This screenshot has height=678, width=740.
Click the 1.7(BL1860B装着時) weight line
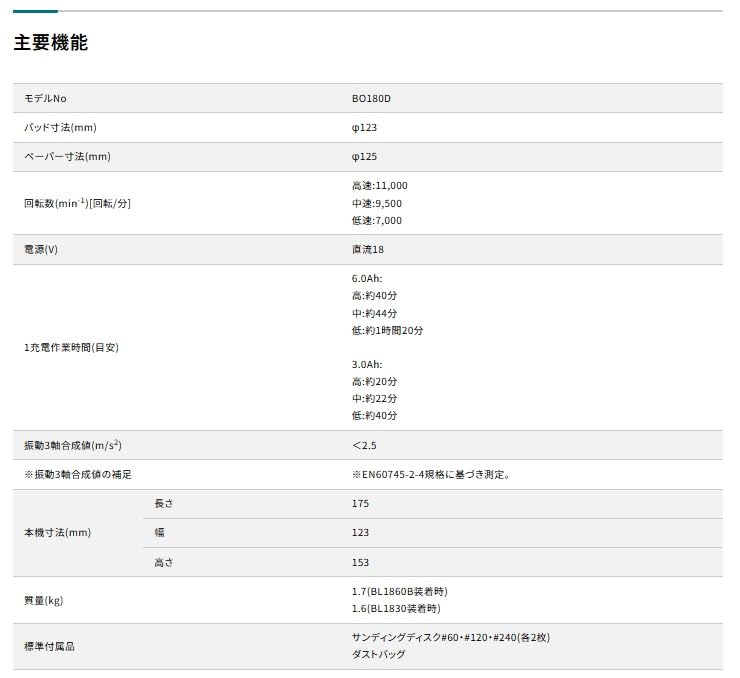point(395,592)
